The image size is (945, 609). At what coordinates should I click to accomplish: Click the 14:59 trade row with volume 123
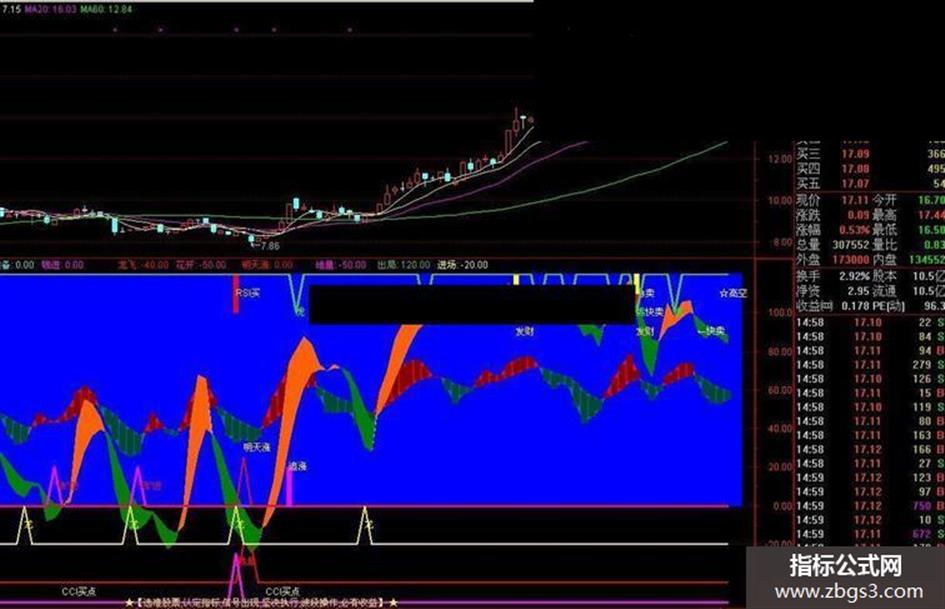pyautogui.click(x=870, y=478)
